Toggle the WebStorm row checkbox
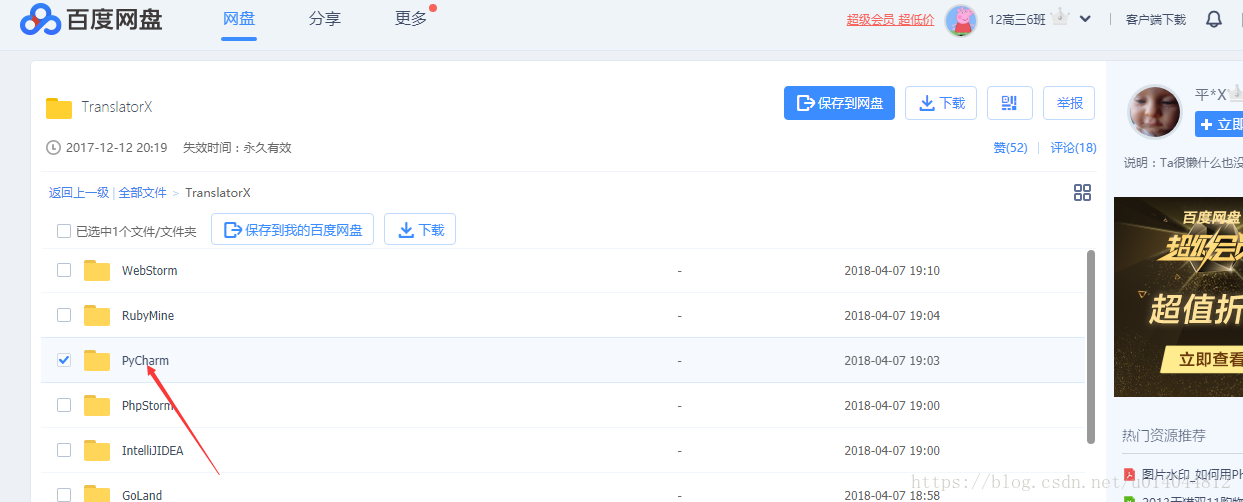1243x502 pixels. (64, 270)
